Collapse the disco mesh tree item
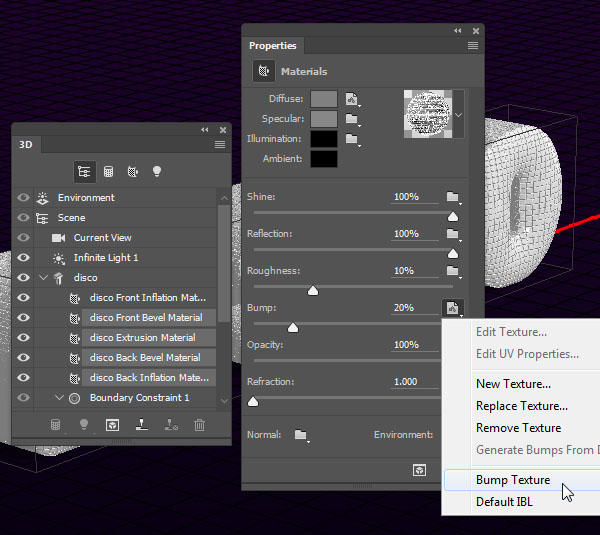Image resolution: width=600 pixels, height=535 pixels. [43, 278]
